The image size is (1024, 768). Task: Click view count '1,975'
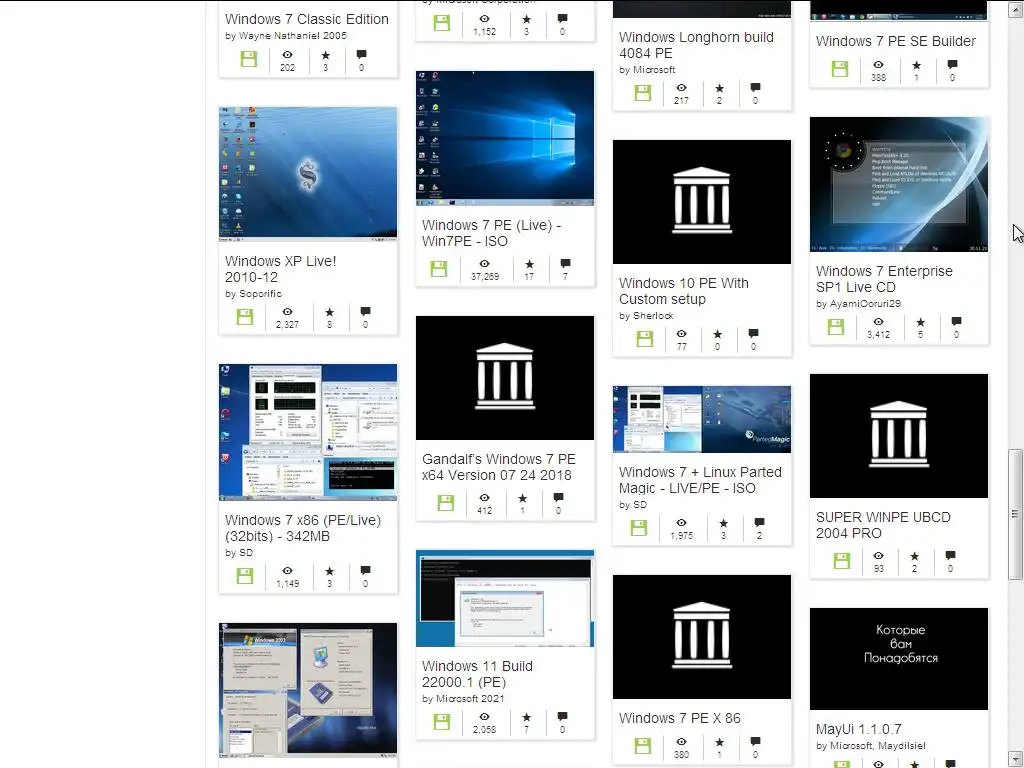coord(681,536)
